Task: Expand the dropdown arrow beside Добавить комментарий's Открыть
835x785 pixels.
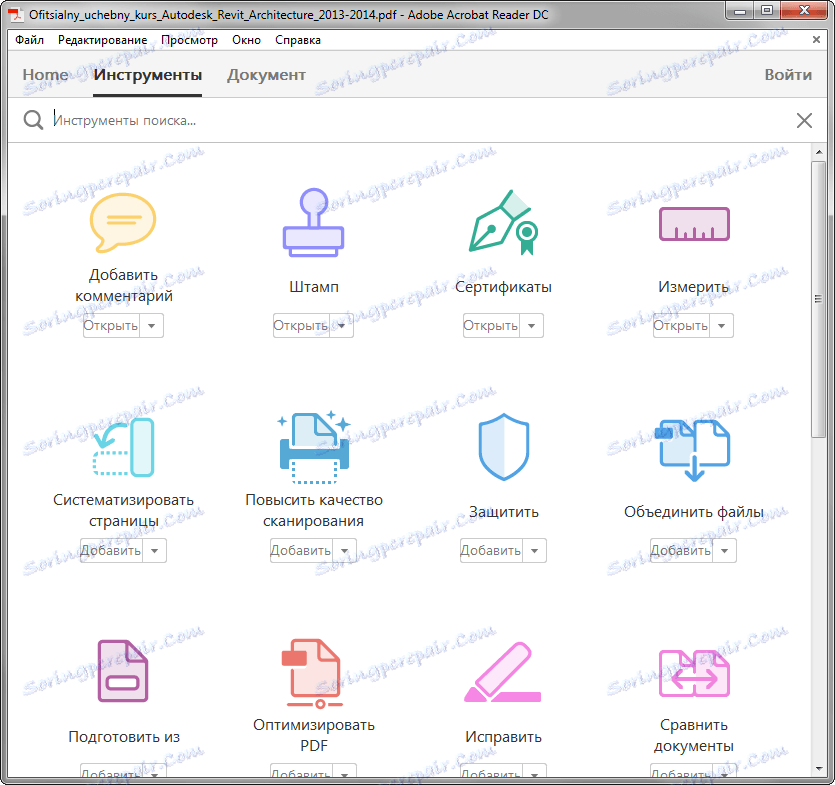Action: [x=151, y=325]
